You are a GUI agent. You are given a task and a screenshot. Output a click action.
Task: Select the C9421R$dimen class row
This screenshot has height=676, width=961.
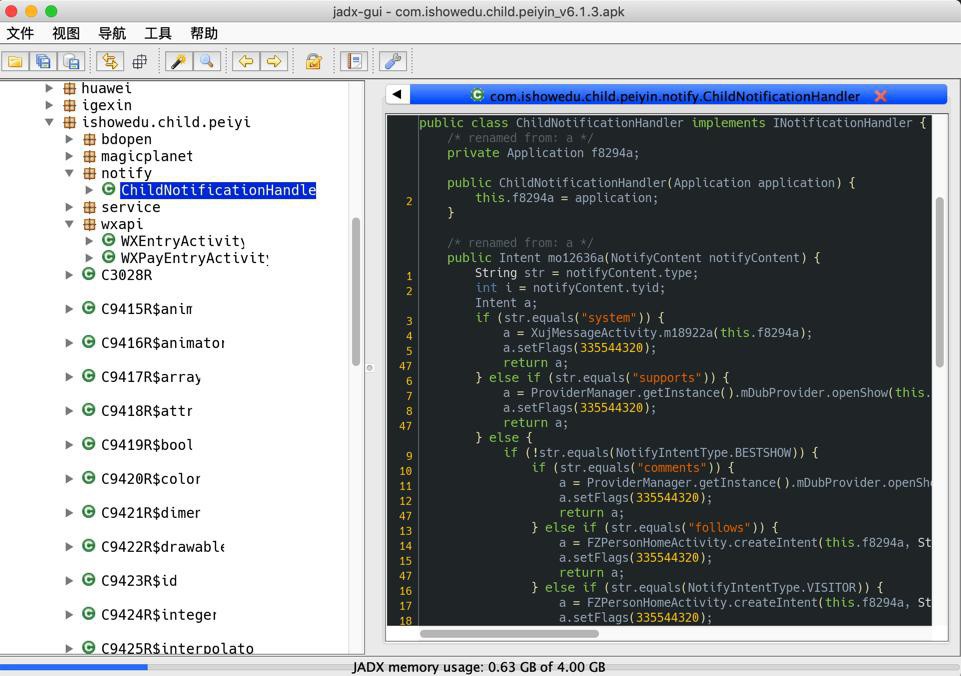point(151,512)
